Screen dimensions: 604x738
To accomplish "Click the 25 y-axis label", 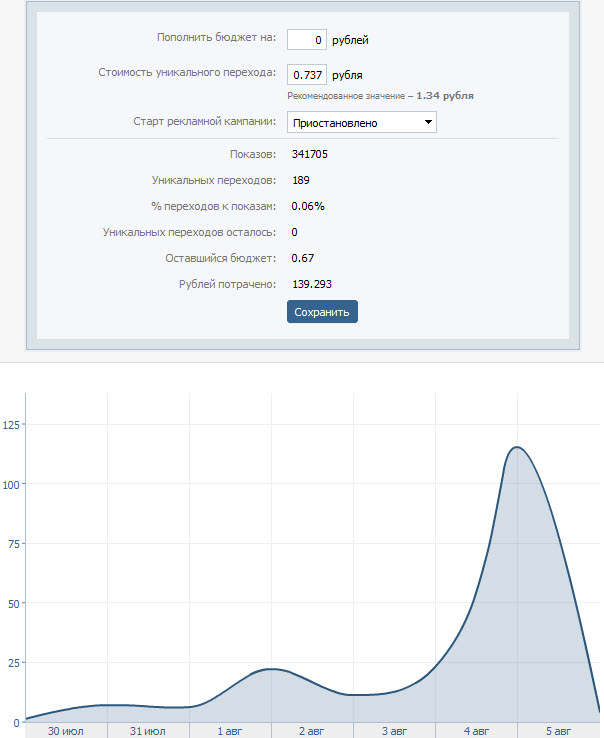I will (14, 663).
